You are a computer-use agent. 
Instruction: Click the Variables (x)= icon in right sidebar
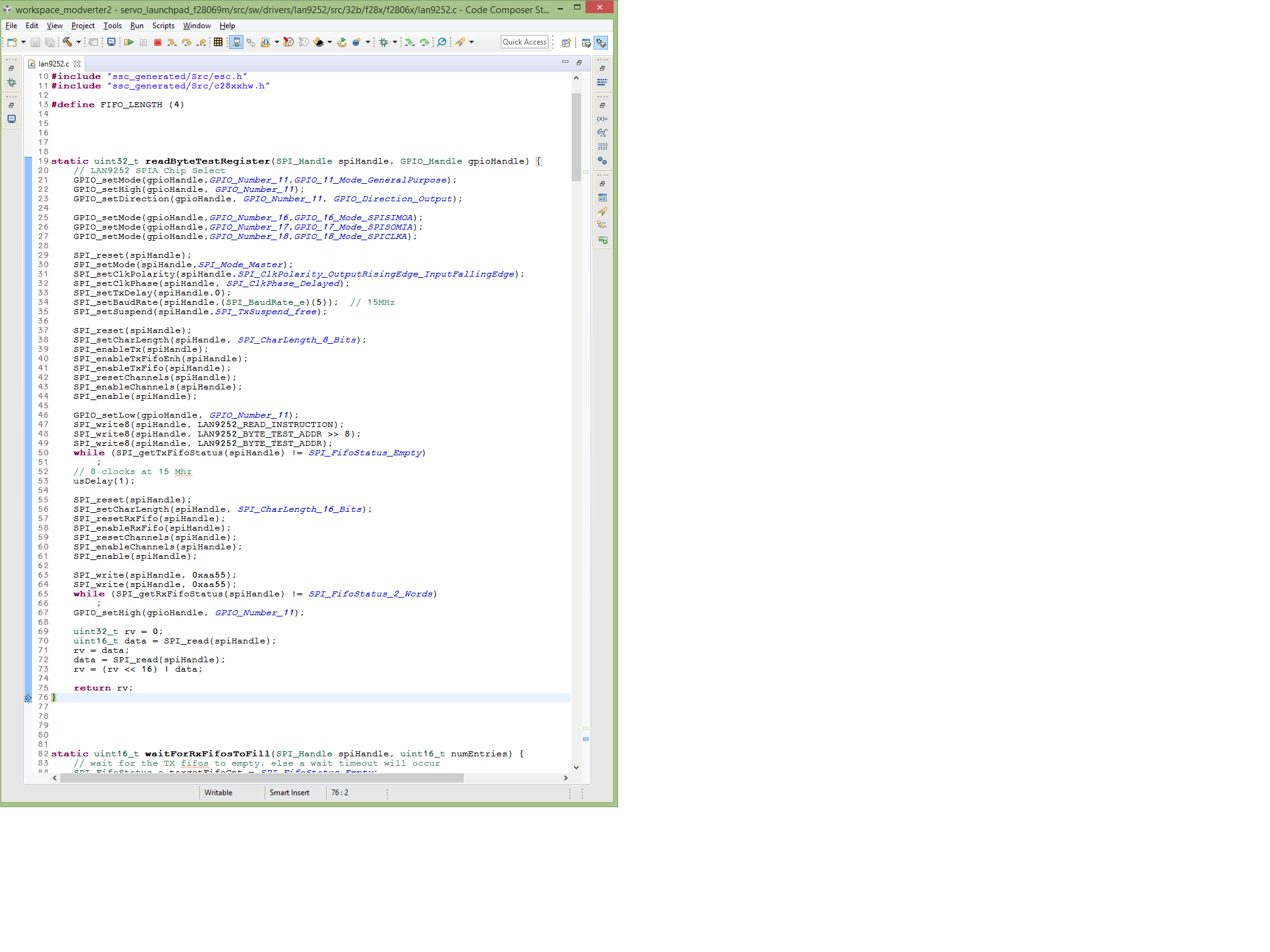[x=602, y=119]
